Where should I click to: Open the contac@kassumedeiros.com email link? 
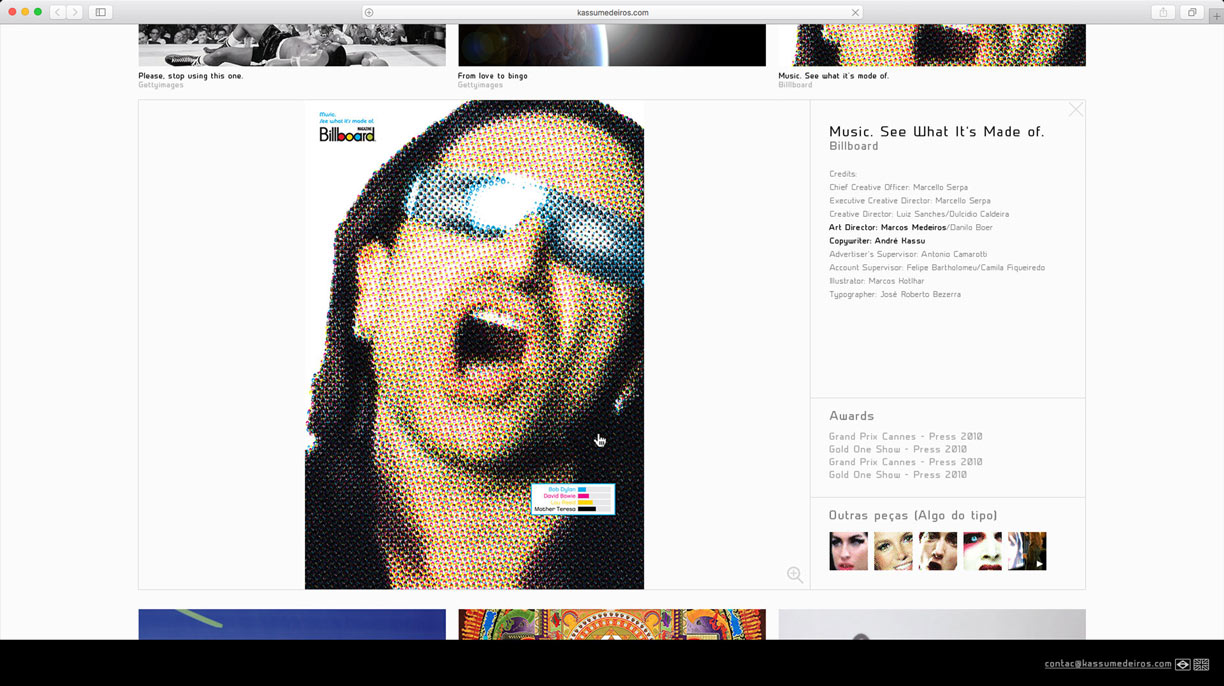1108,664
